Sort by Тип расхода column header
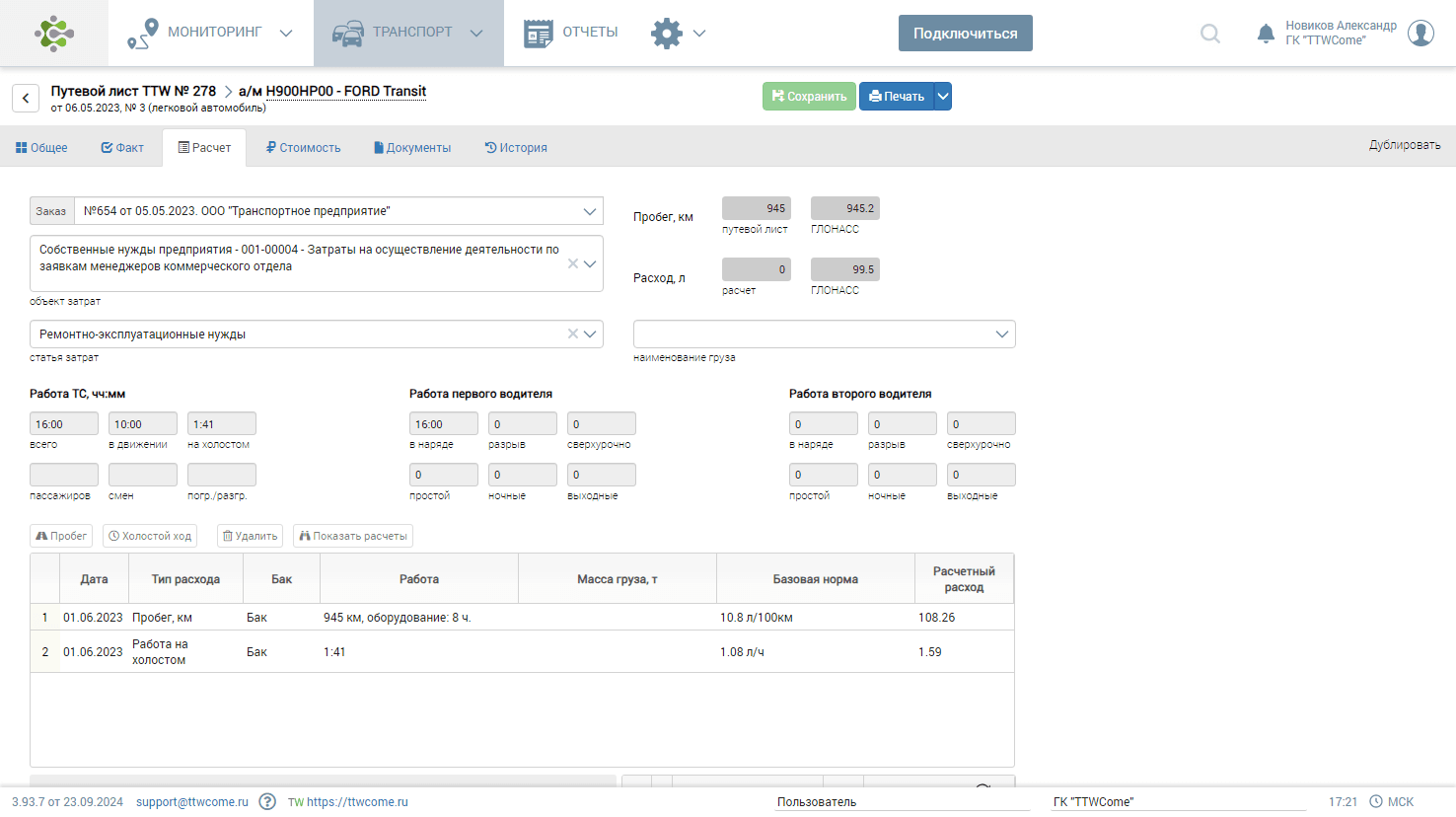 tap(185, 579)
